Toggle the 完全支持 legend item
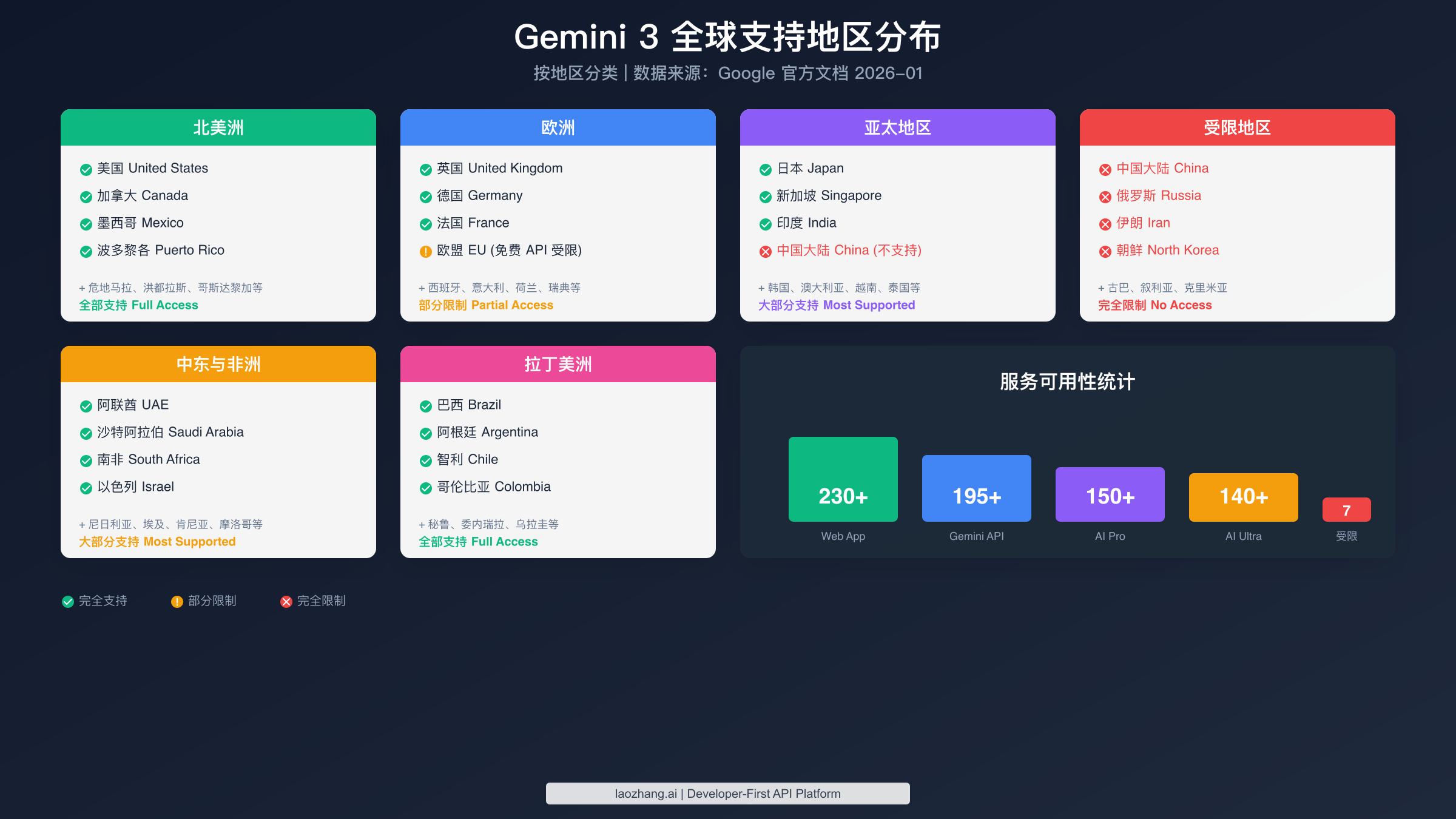Image resolution: width=1456 pixels, height=819 pixels. [x=94, y=601]
